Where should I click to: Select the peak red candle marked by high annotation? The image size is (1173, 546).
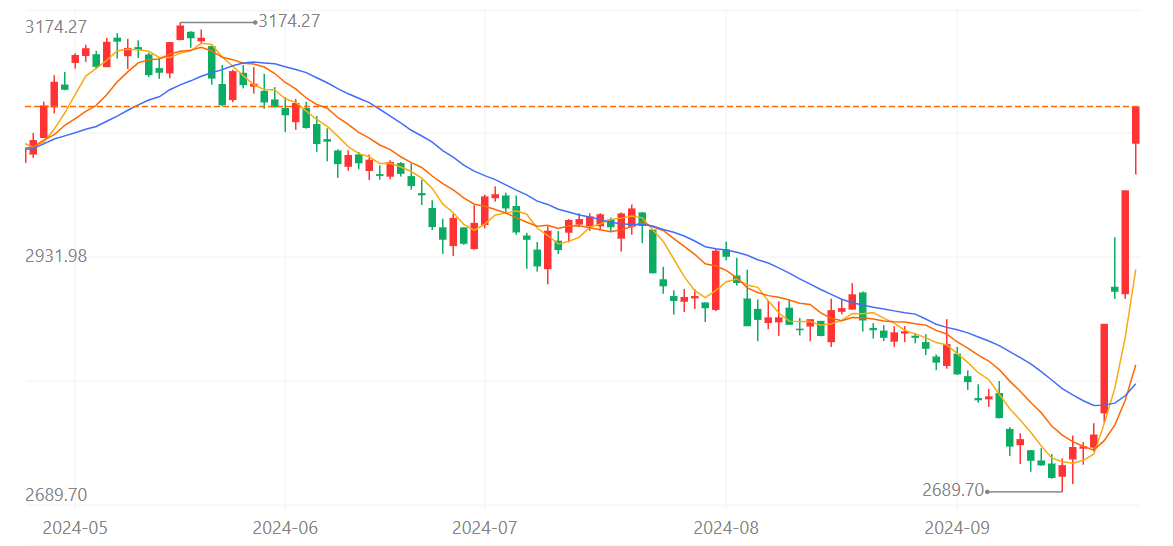[x=180, y=32]
